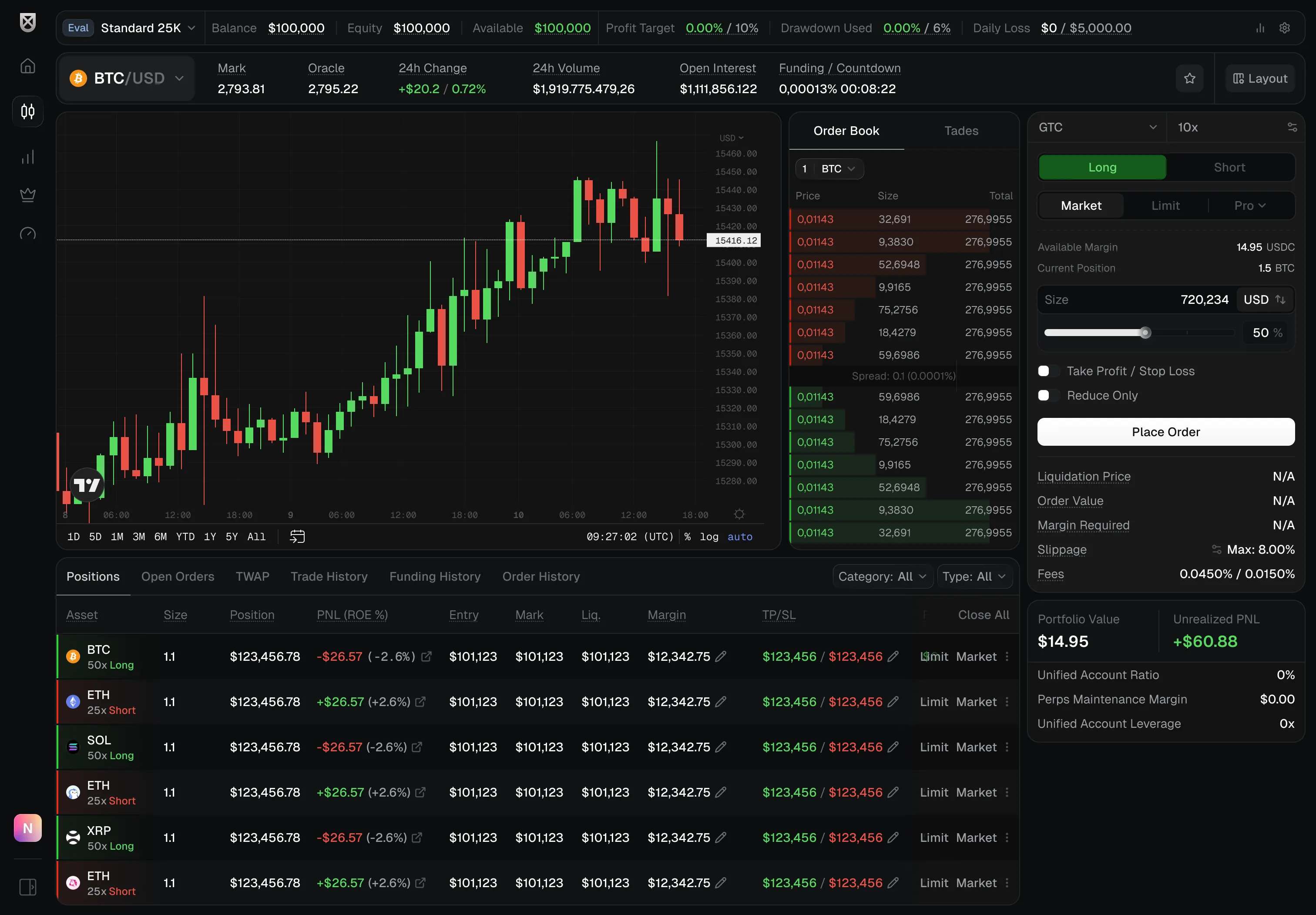Viewport: 1316px width, 915px height.
Task: Enable the Reduce Only toggle
Action: 1048,396
